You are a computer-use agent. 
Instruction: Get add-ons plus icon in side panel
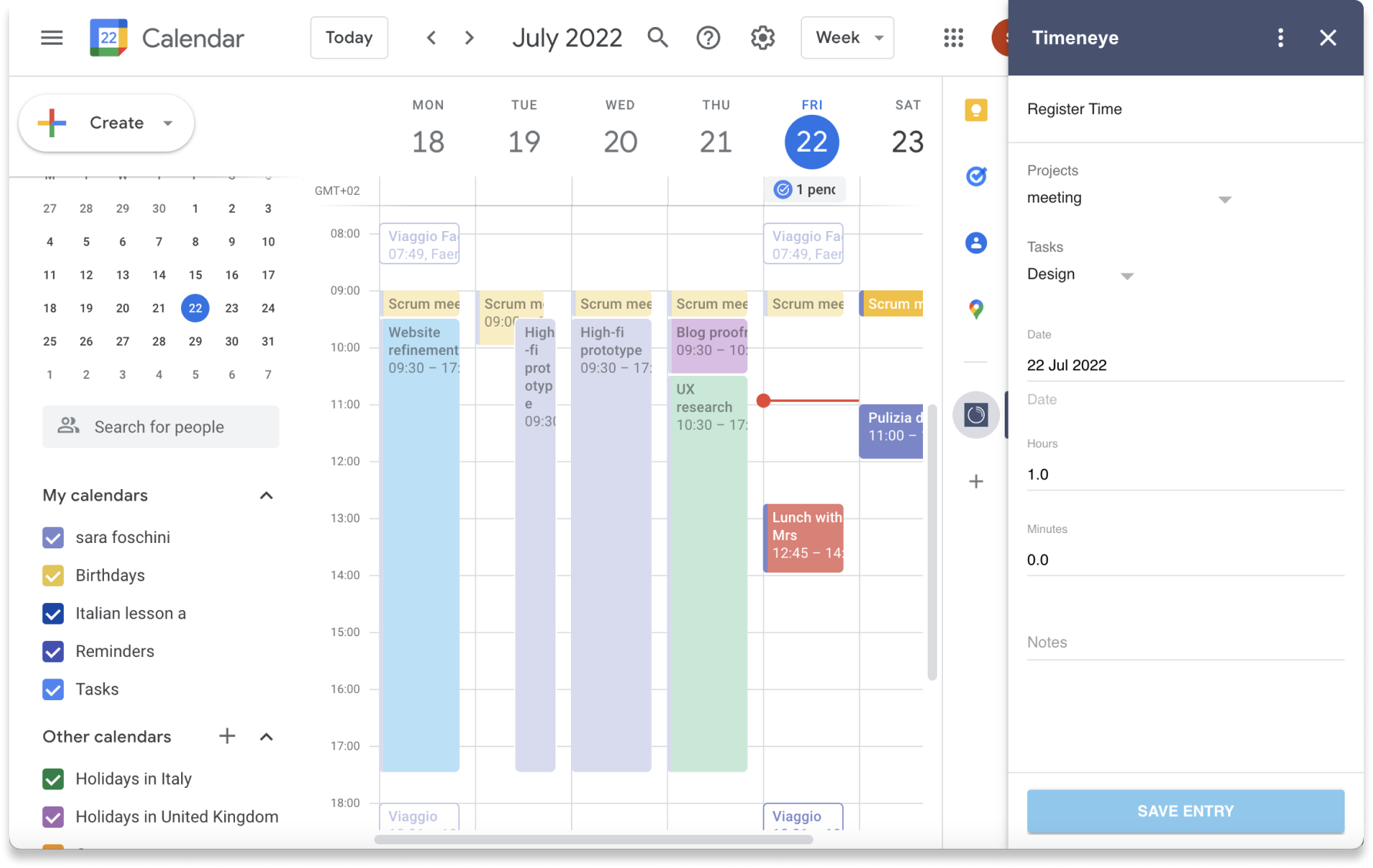click(976, 481)
